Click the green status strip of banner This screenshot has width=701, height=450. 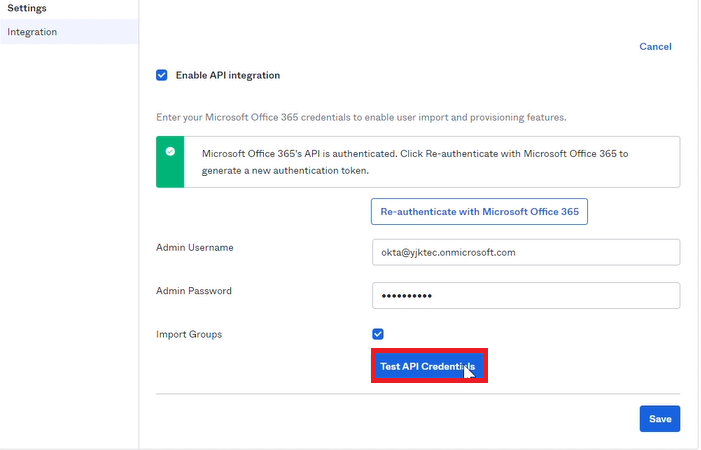pyautogui.click(x=170, y=162)
